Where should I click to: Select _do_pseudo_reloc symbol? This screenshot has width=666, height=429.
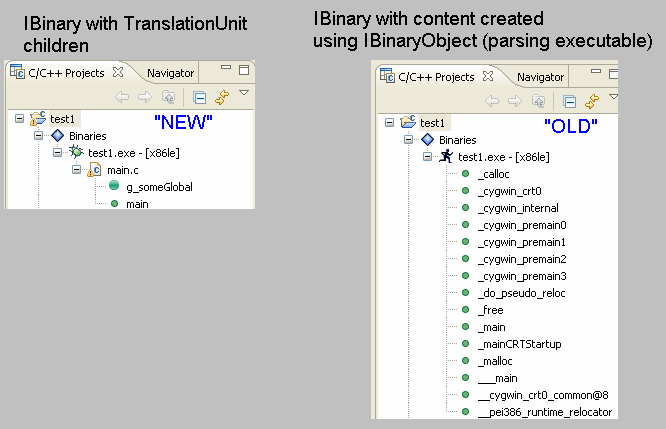[x=522, y=294]
